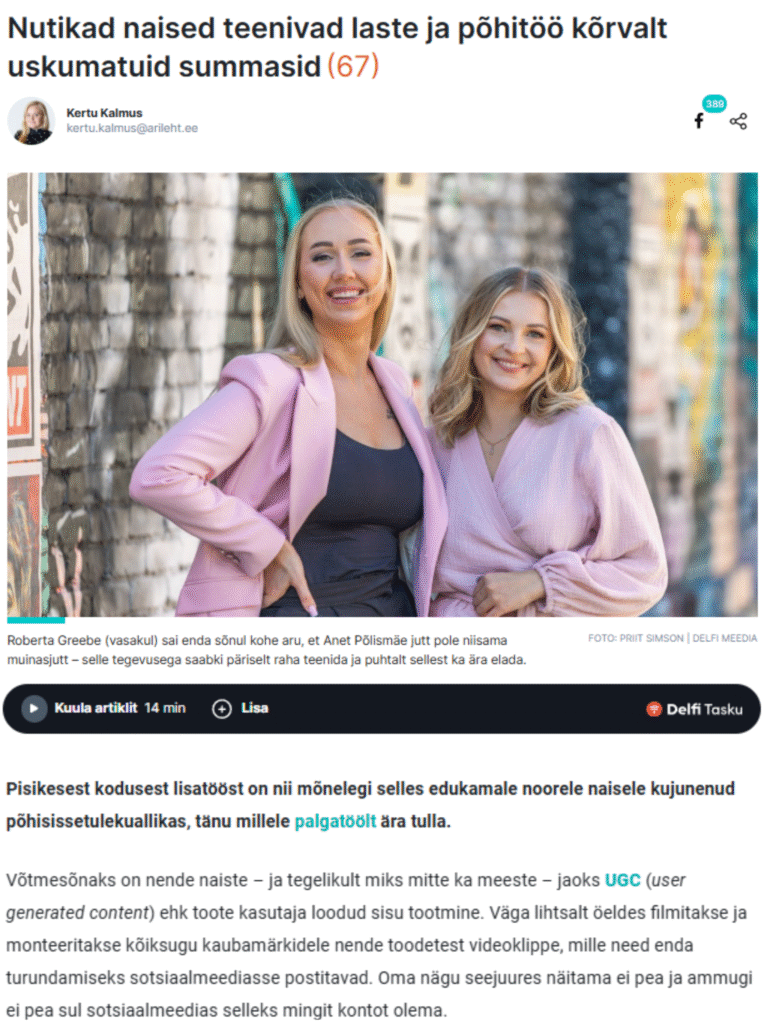The width and height of the screenshot is (767, 1024).
Task: Click the Kuula artiklit label
Action: click(x=96, y=708)
